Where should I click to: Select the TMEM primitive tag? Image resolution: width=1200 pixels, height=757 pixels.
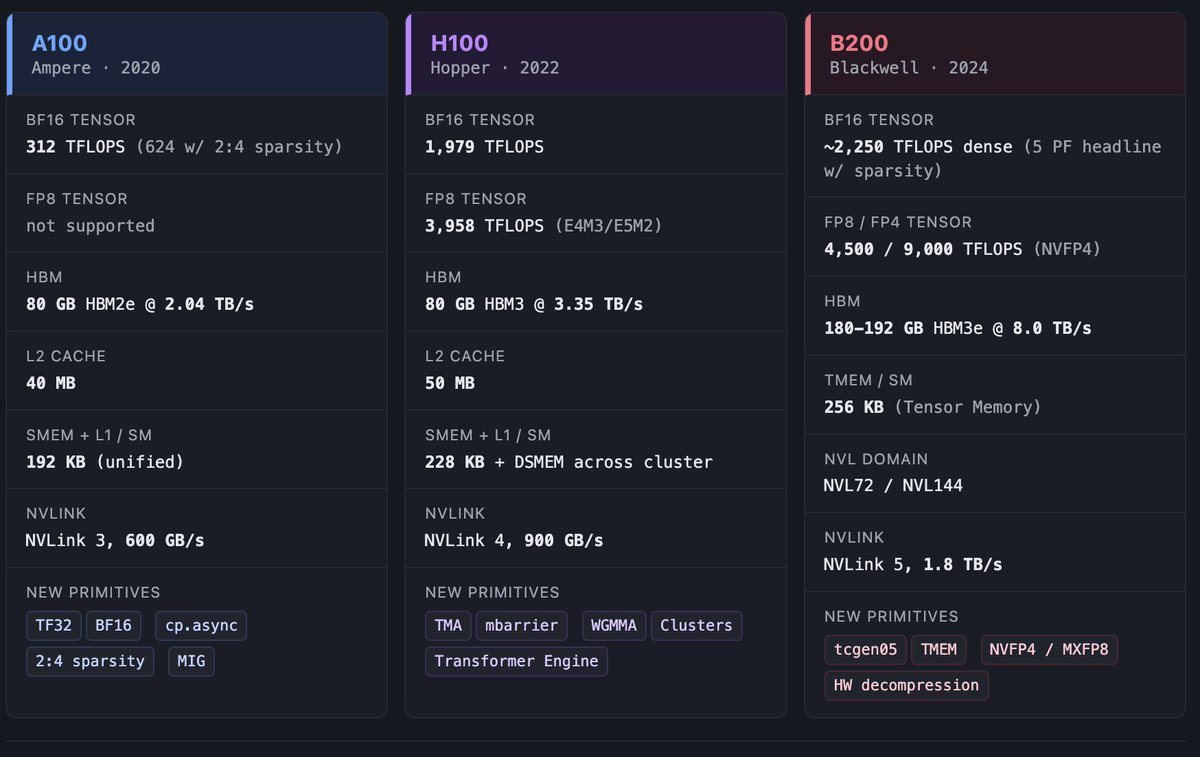point(939,650)
